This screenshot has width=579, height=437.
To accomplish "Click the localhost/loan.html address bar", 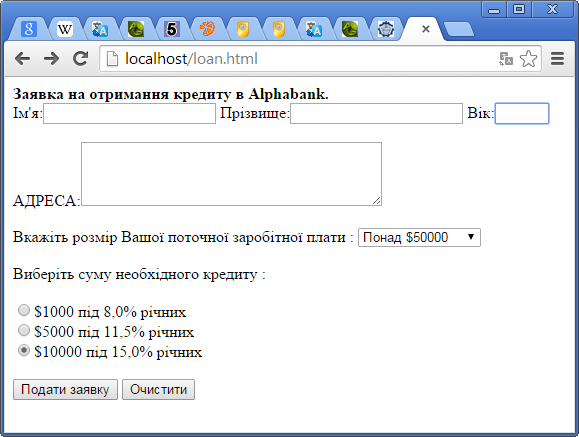I will coord(299,59).
